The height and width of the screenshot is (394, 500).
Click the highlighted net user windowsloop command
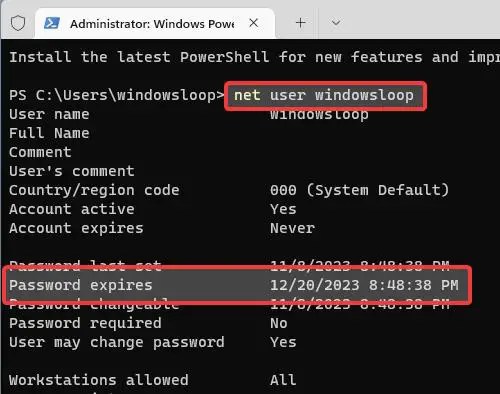325,96
